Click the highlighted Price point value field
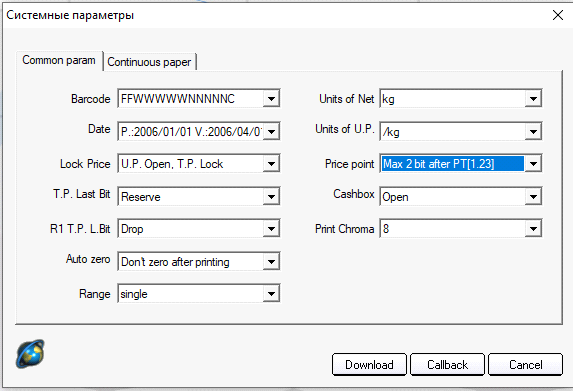573x391 pixels. pyautogui.click(x=452, y=164)
